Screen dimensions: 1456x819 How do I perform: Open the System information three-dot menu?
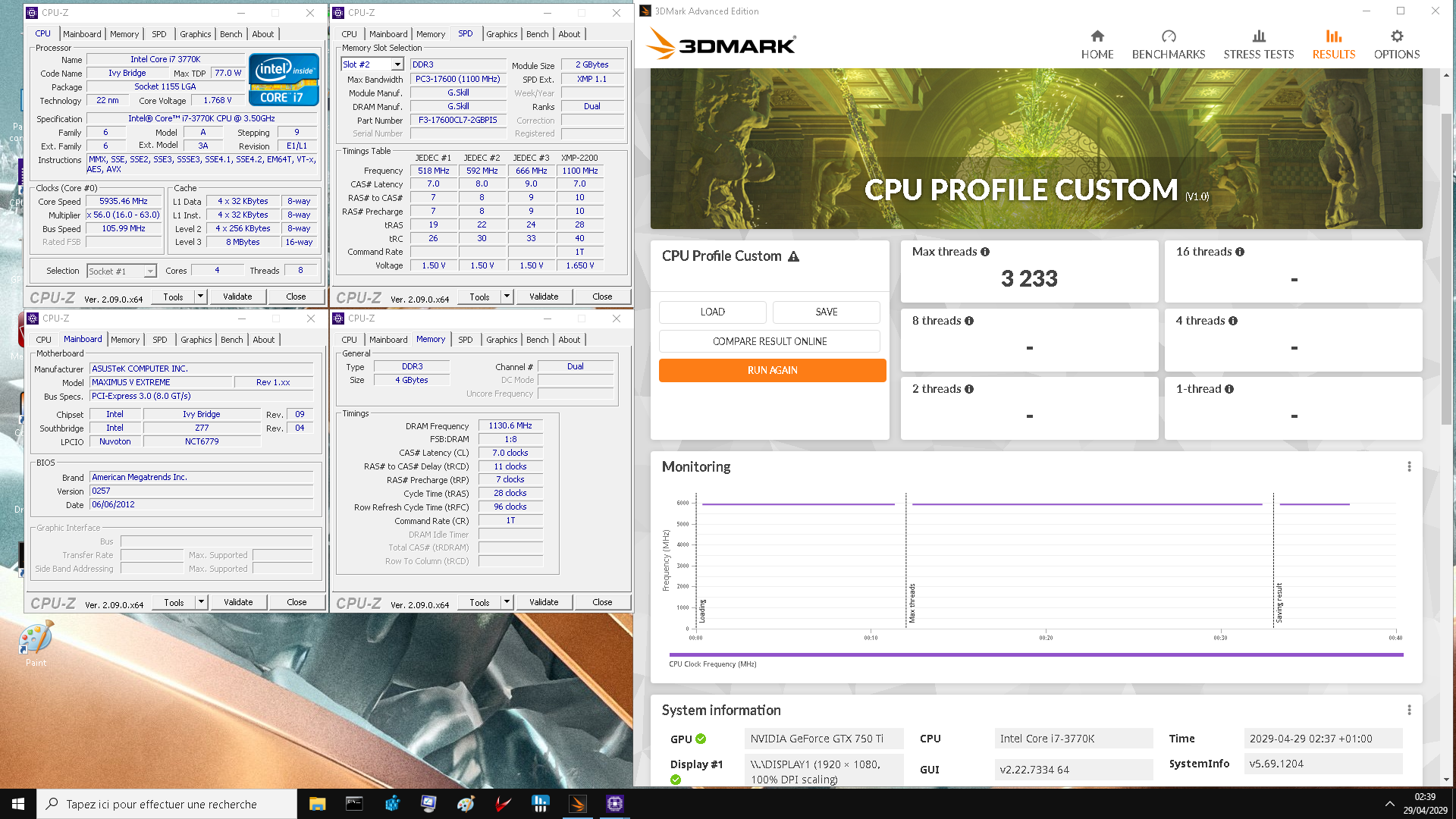[1409, 711]
